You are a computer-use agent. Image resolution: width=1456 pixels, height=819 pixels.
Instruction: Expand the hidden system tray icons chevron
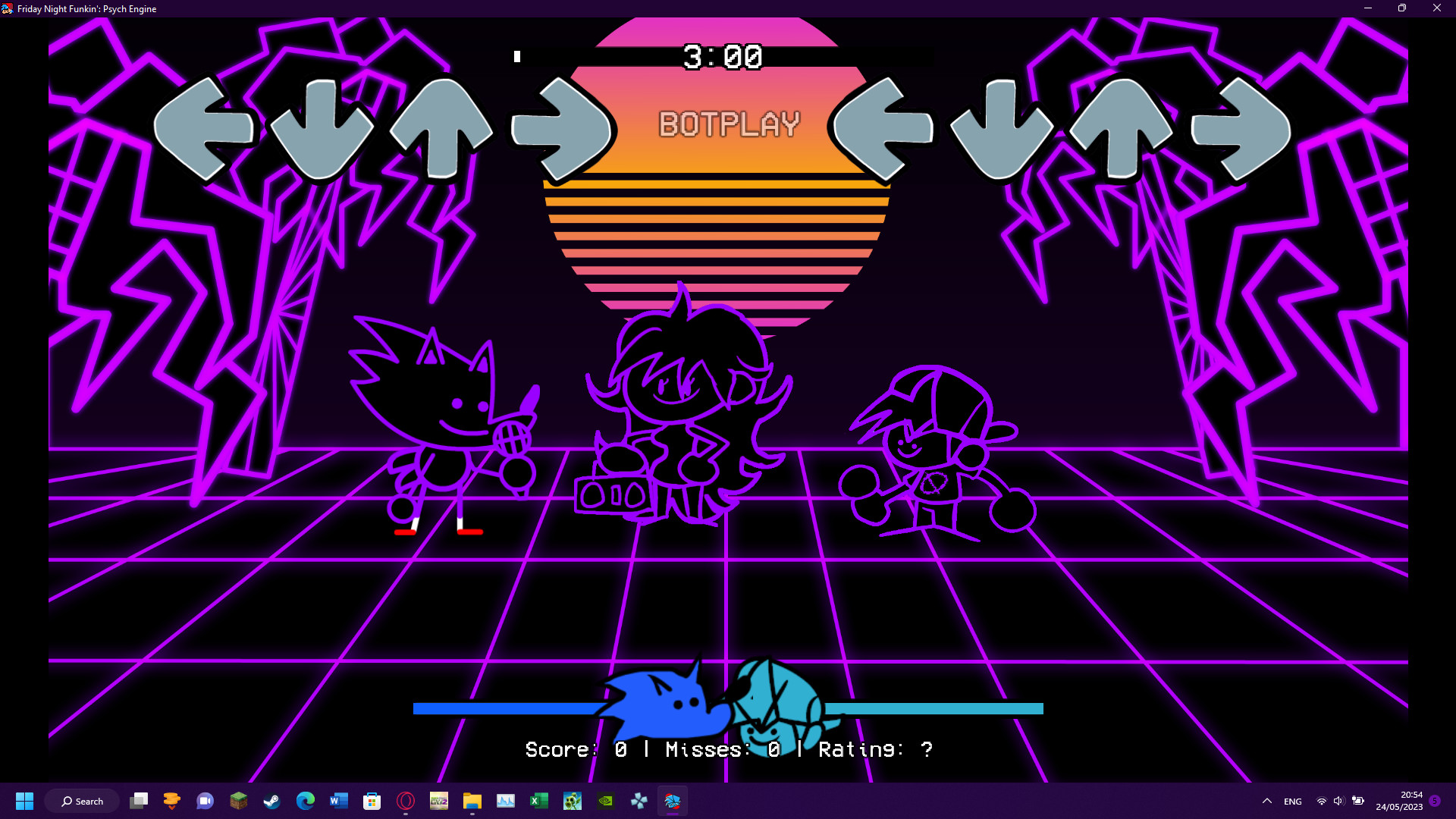point(1266,801)
